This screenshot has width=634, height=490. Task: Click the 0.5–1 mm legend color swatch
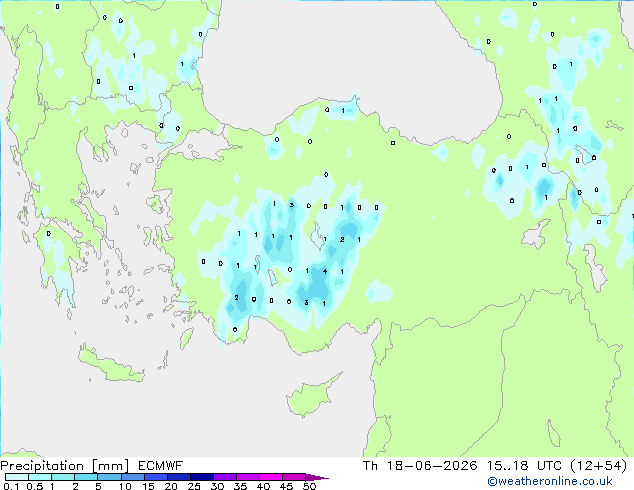40,477
